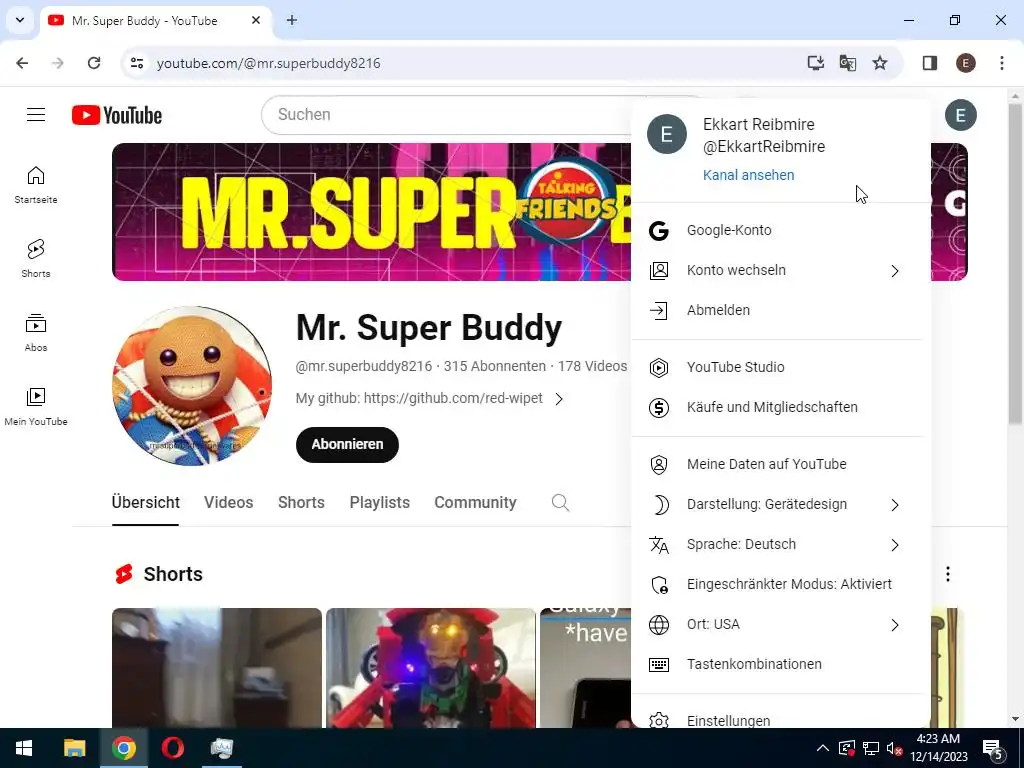
Task: Click page vertical scrollbar
Action: 1015,263
